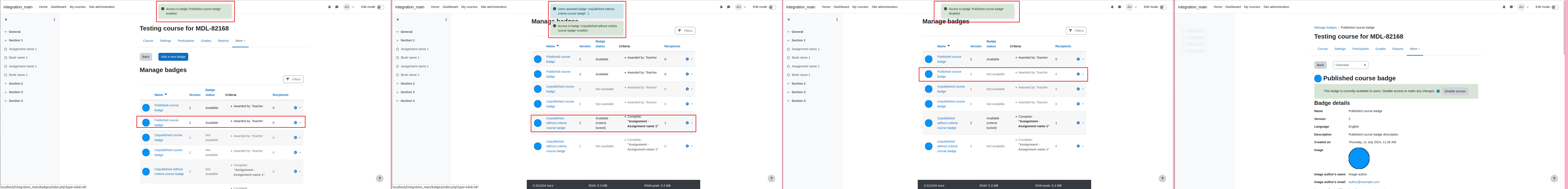Switch to the Settings tab on the 'Add a new badge' page
1568x189 pixels.
coord(165,41)
